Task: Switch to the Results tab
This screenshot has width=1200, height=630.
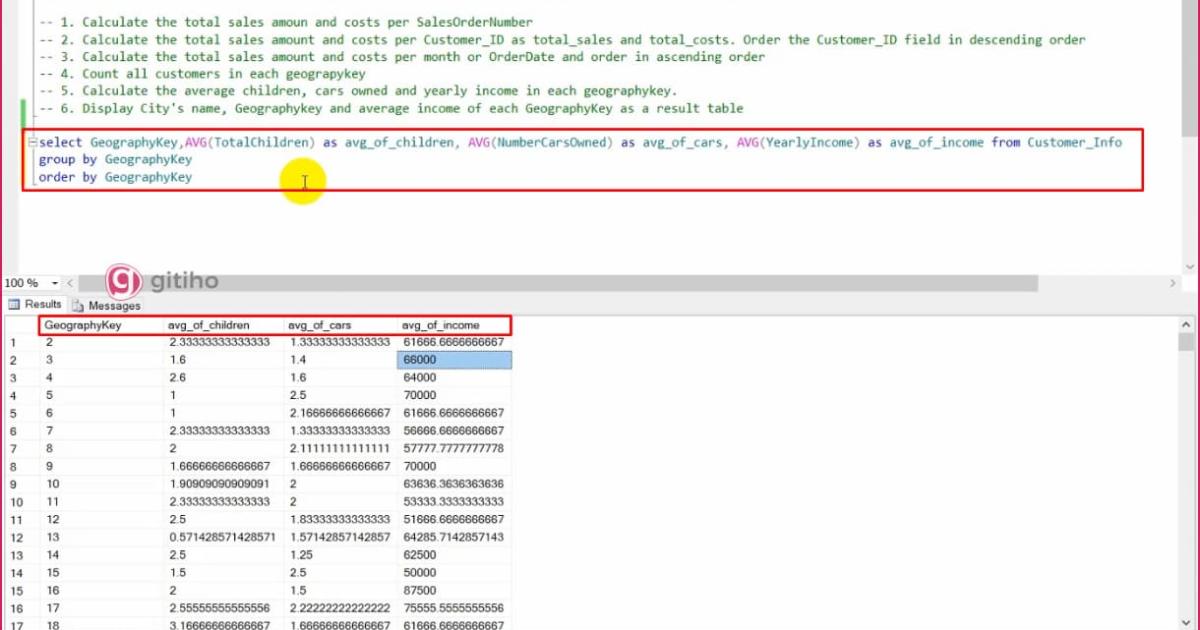Action: 42,305
